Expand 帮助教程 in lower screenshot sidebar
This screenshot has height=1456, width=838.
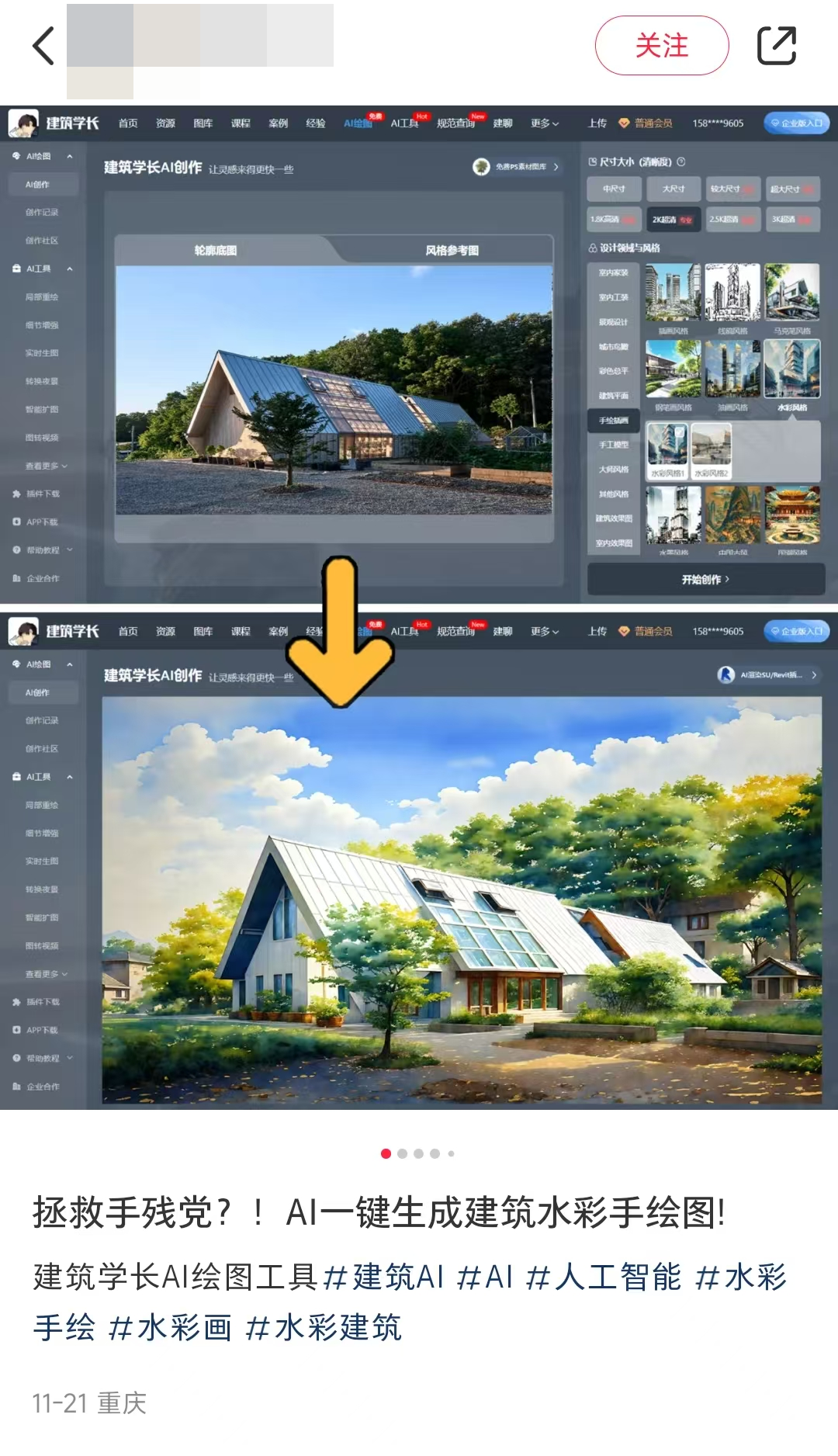(x=70, y=1058)
